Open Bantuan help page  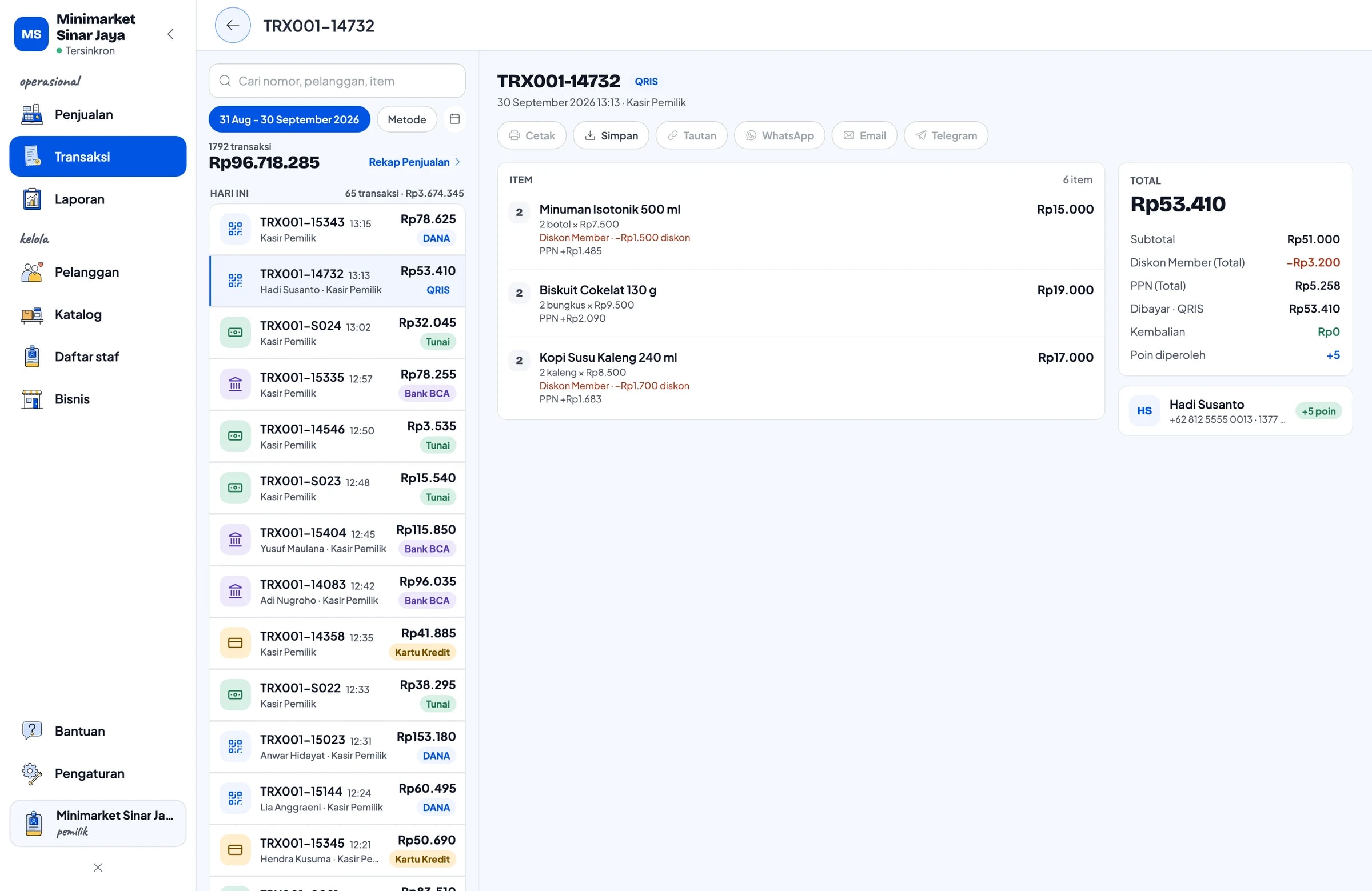[x=98, y=732]
